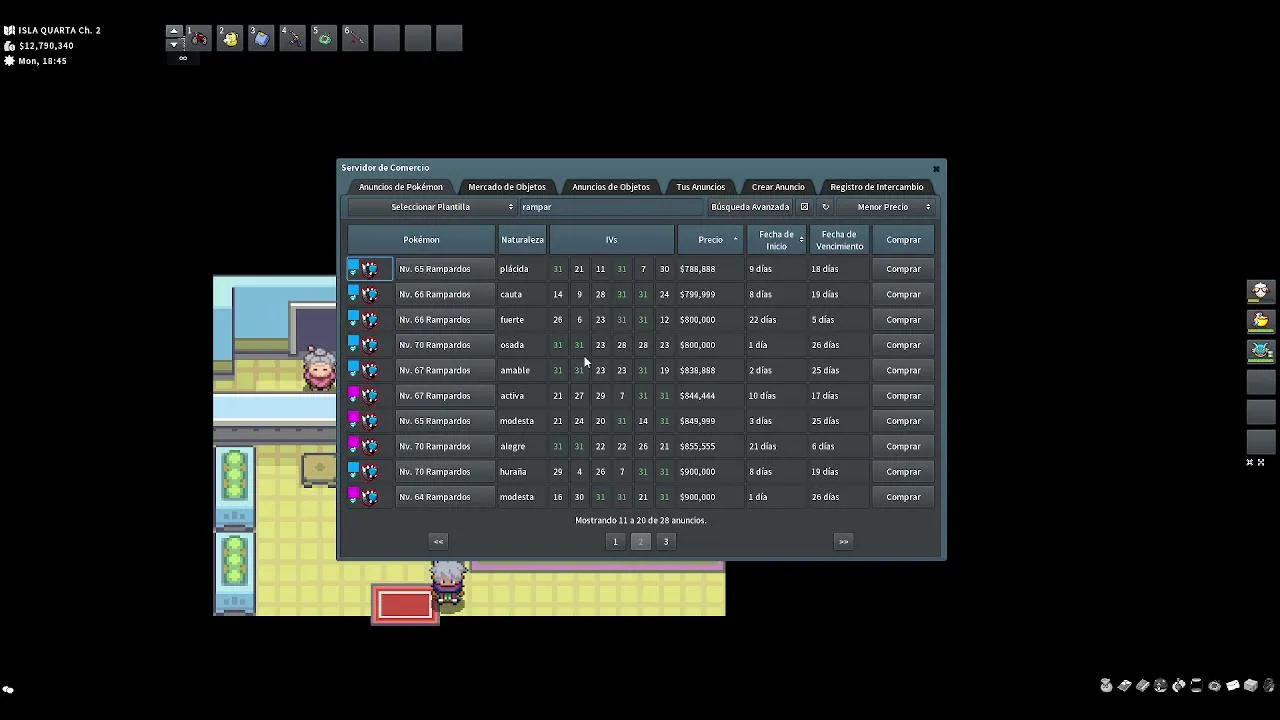Open the bag icon in bottom menu
This screenshot has height=720, width=1280.
[1107, 686]
